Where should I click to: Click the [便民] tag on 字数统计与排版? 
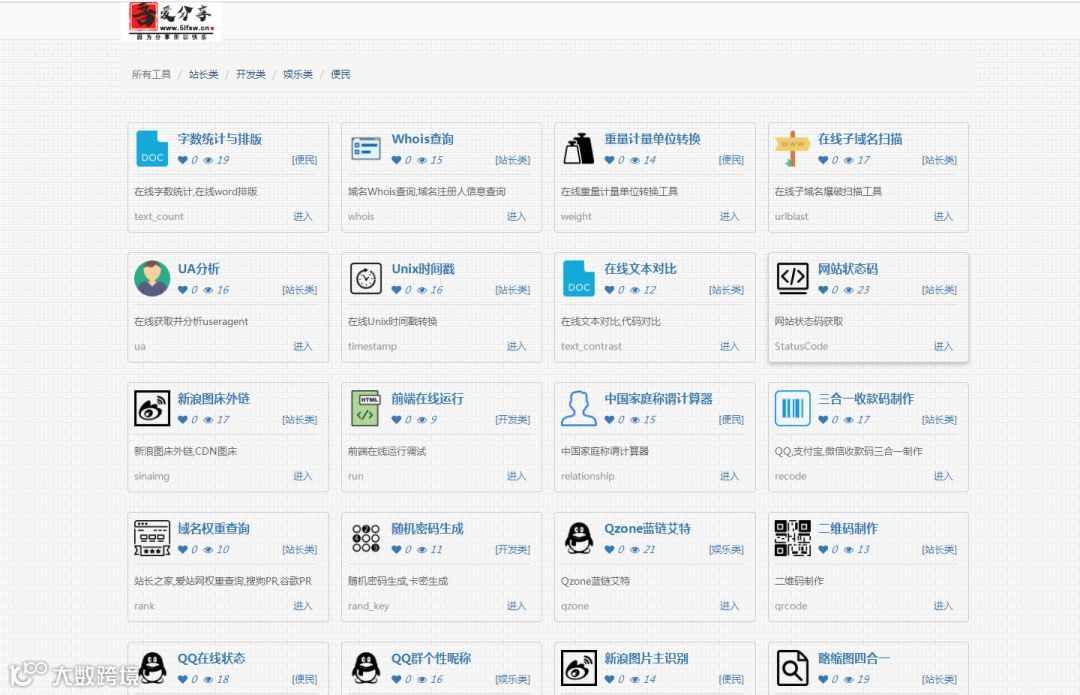(x=304, y=160)
